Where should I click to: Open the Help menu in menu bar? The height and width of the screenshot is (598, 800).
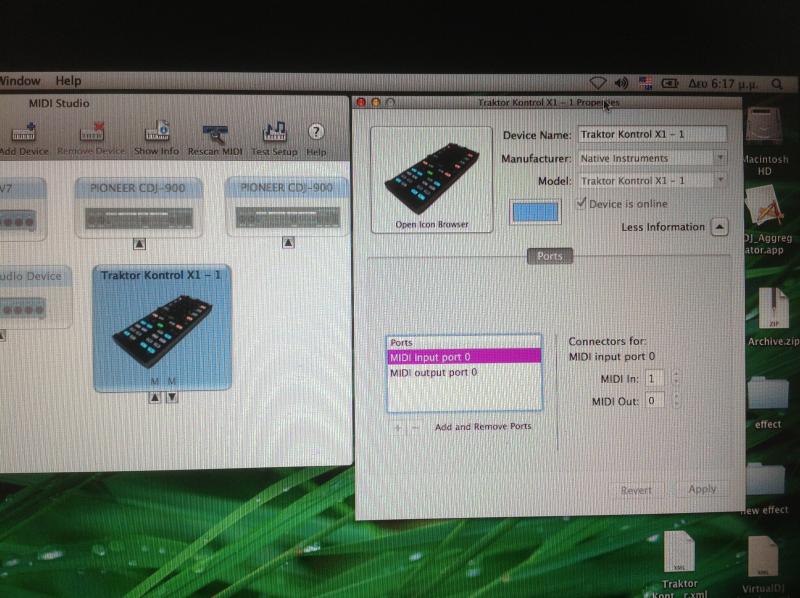click(68, 81)
